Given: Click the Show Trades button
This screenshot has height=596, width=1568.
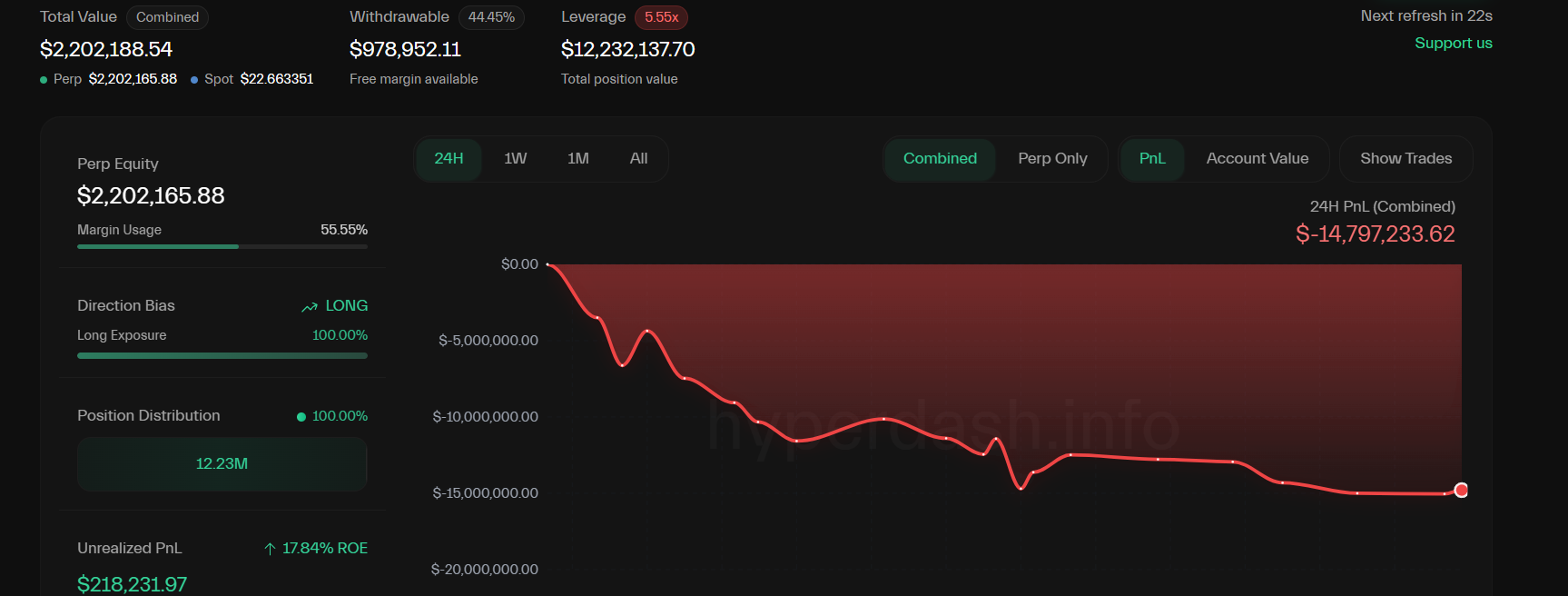Looking at the screenshot, I should (1405, 159).
